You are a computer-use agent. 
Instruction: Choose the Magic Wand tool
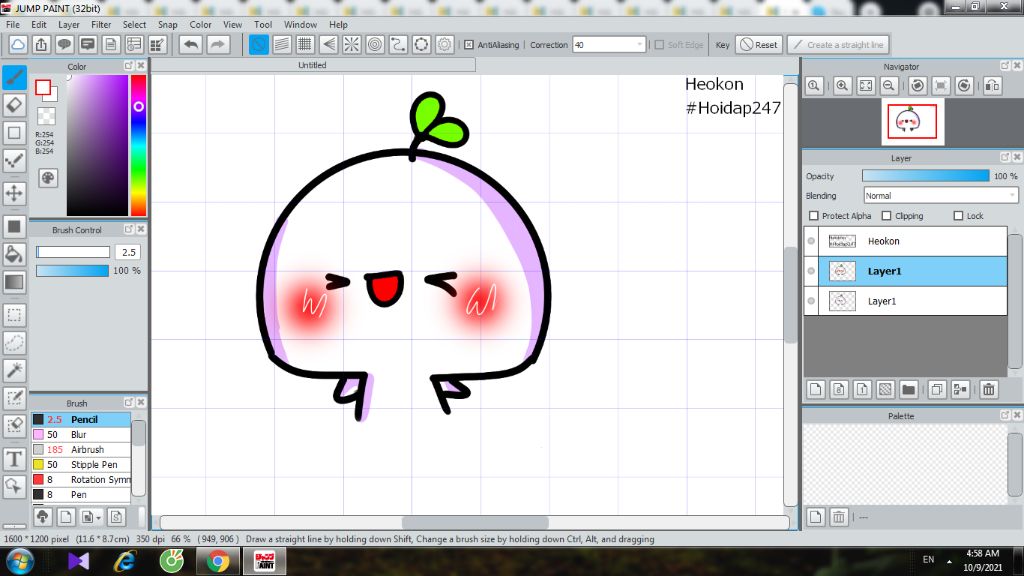click(15, 370)
